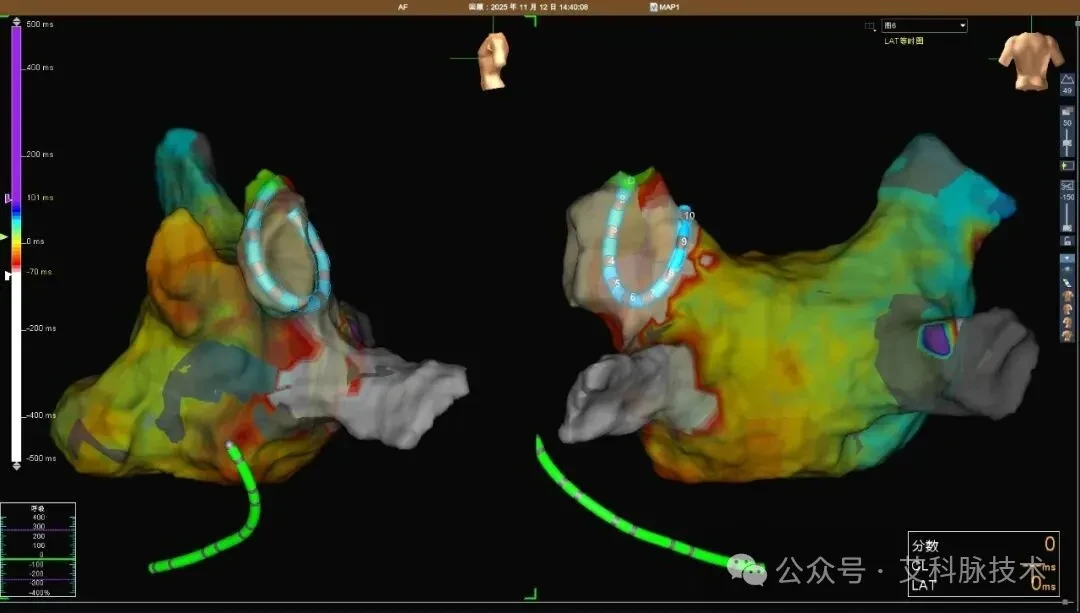Click the top arrow of LAT color scale
This screenshot has width=1080, height=613.
click(16, 22)
